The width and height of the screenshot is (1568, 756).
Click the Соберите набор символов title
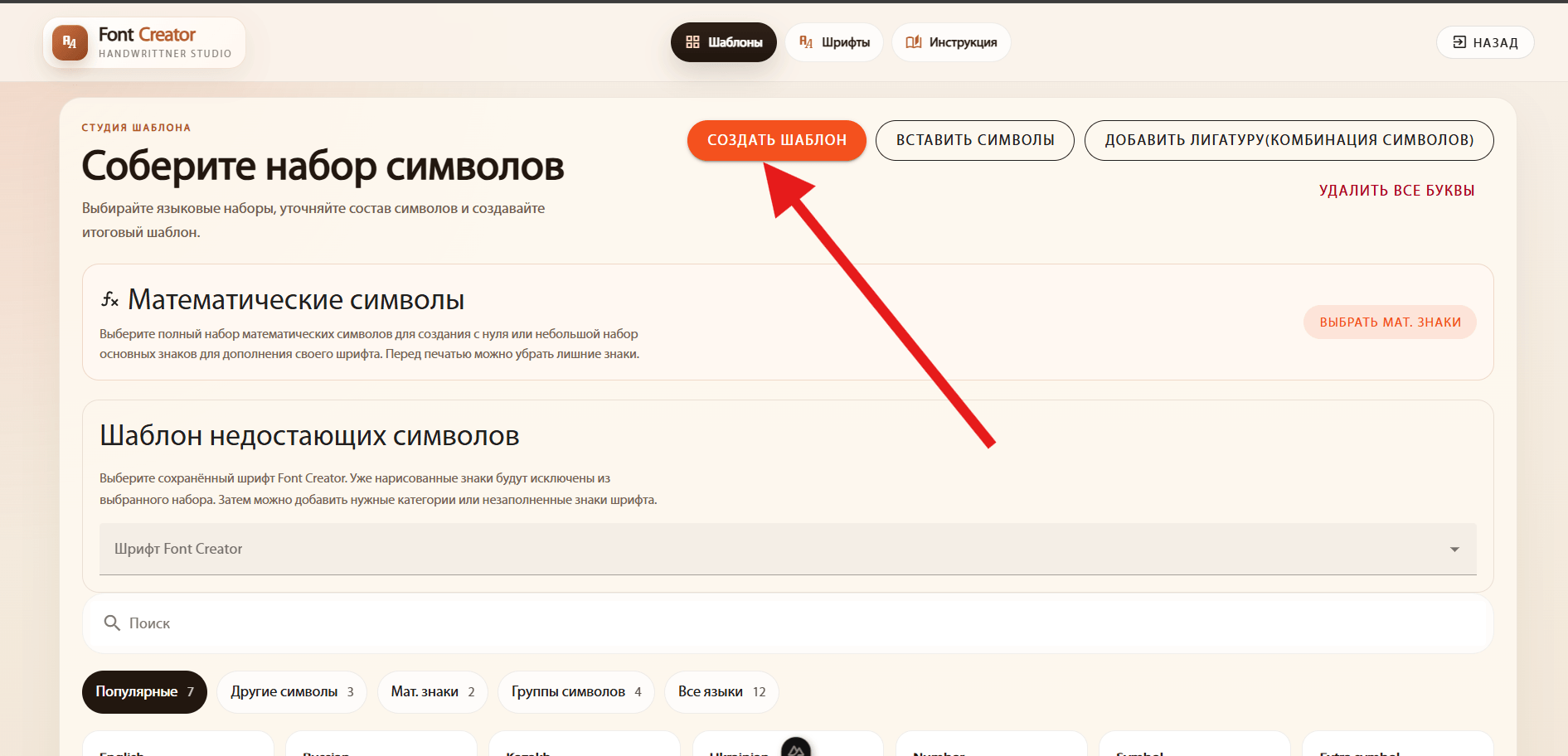coord(323,167)
